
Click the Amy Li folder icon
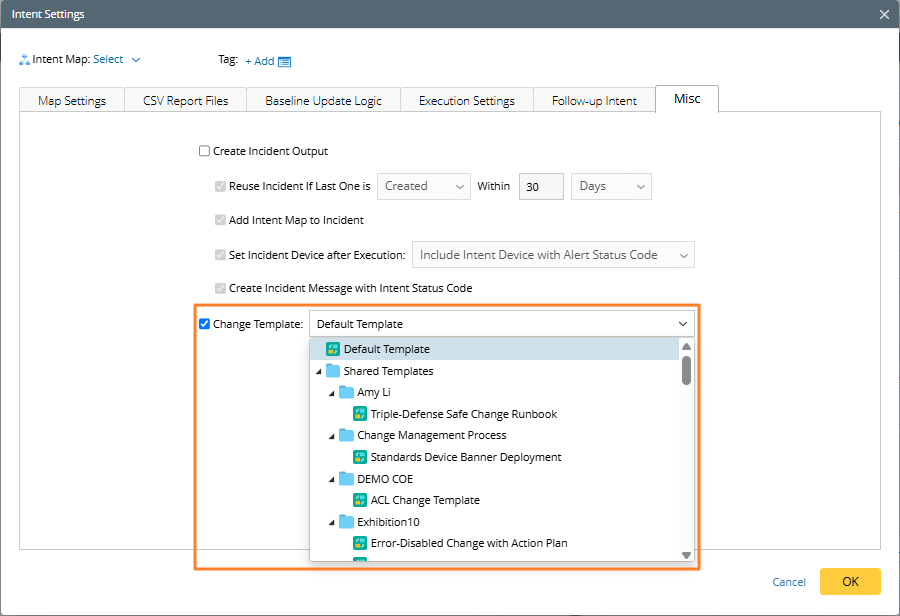(347, 392)
